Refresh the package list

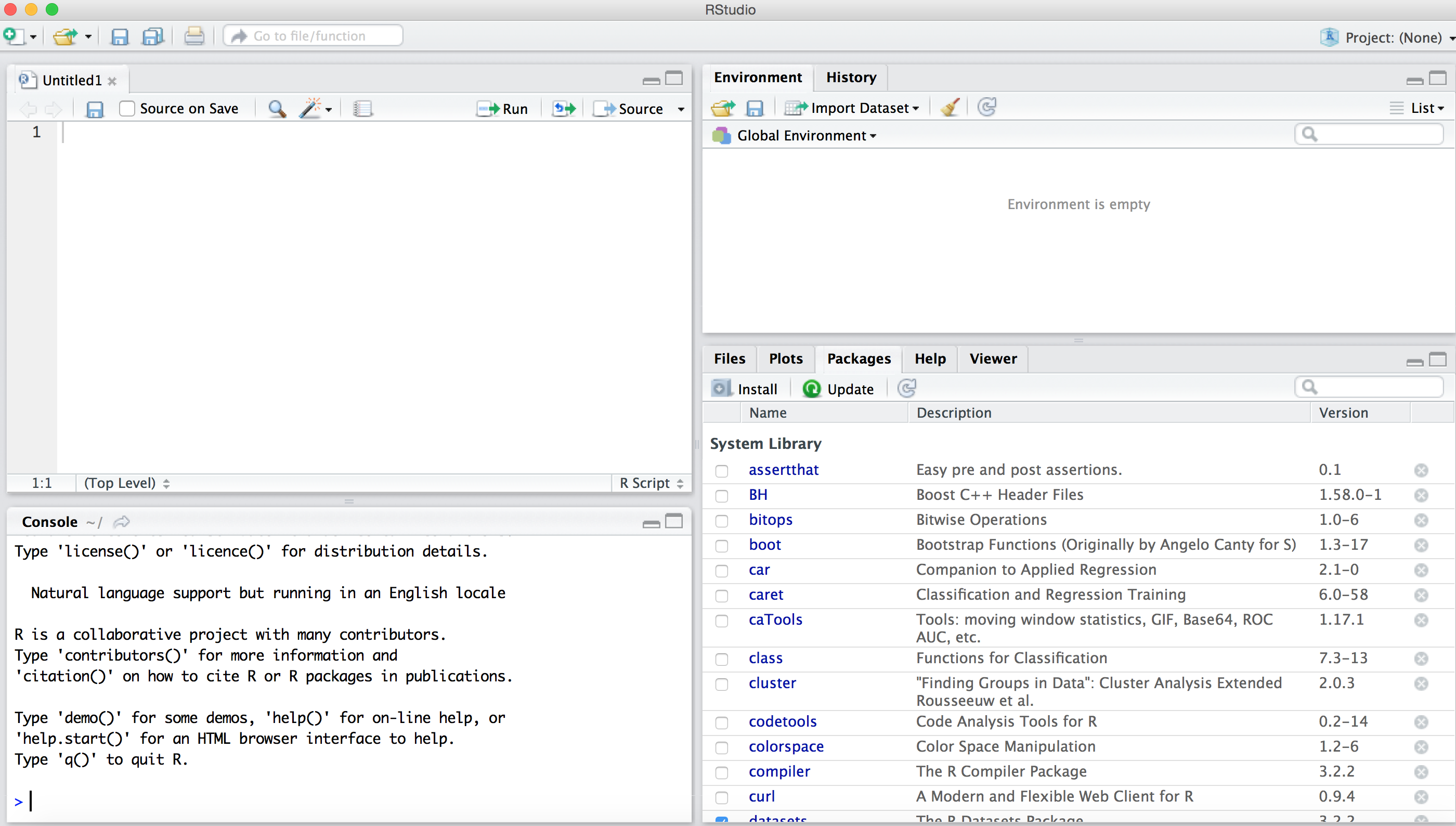pos(906,389)
